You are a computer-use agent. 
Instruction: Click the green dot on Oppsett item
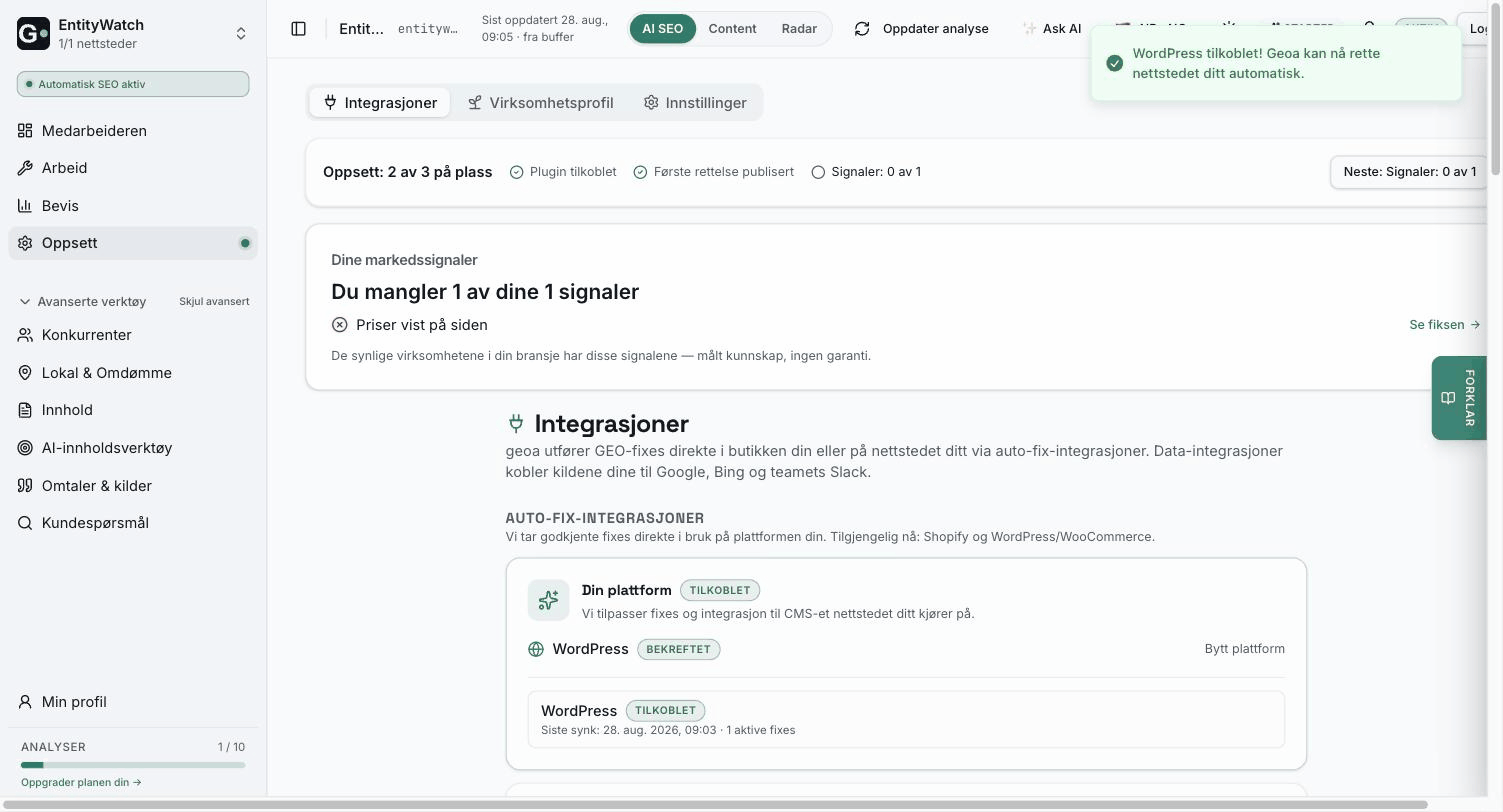pyautogui.click(x=245, y=243)
